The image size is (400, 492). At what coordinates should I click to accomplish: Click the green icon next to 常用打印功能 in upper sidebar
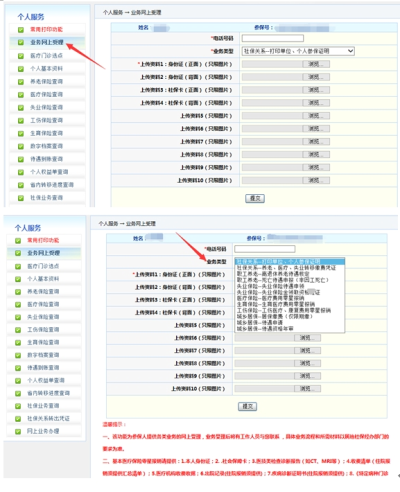(x=21, y=30)
